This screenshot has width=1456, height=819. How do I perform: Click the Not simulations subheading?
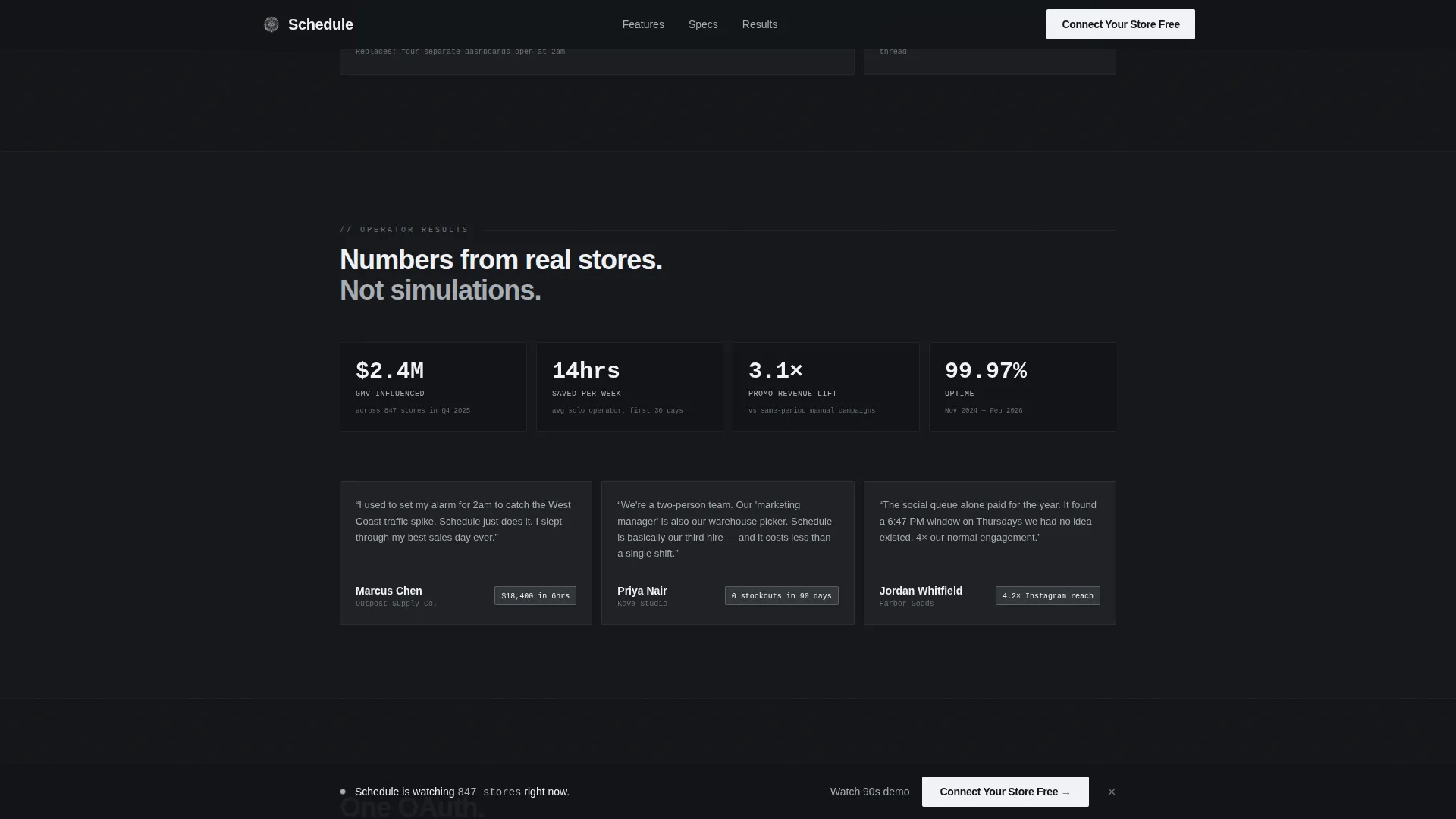pyautogui.click(x=441, y=290)
